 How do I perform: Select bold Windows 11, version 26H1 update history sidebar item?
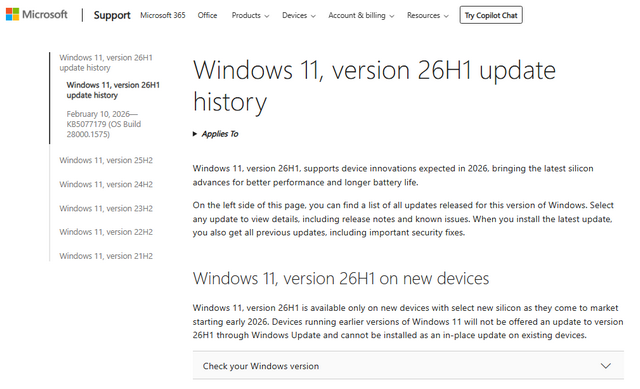(x=113, y=90)
